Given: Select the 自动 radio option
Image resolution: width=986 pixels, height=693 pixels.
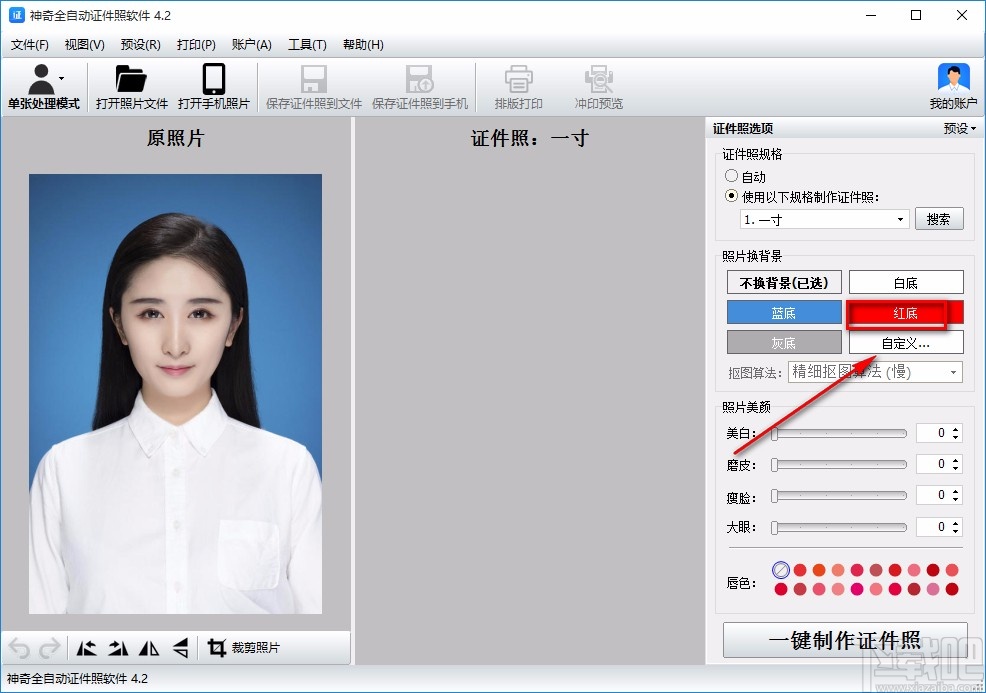Looking at the screenshot, I should (x=732, y=177).
